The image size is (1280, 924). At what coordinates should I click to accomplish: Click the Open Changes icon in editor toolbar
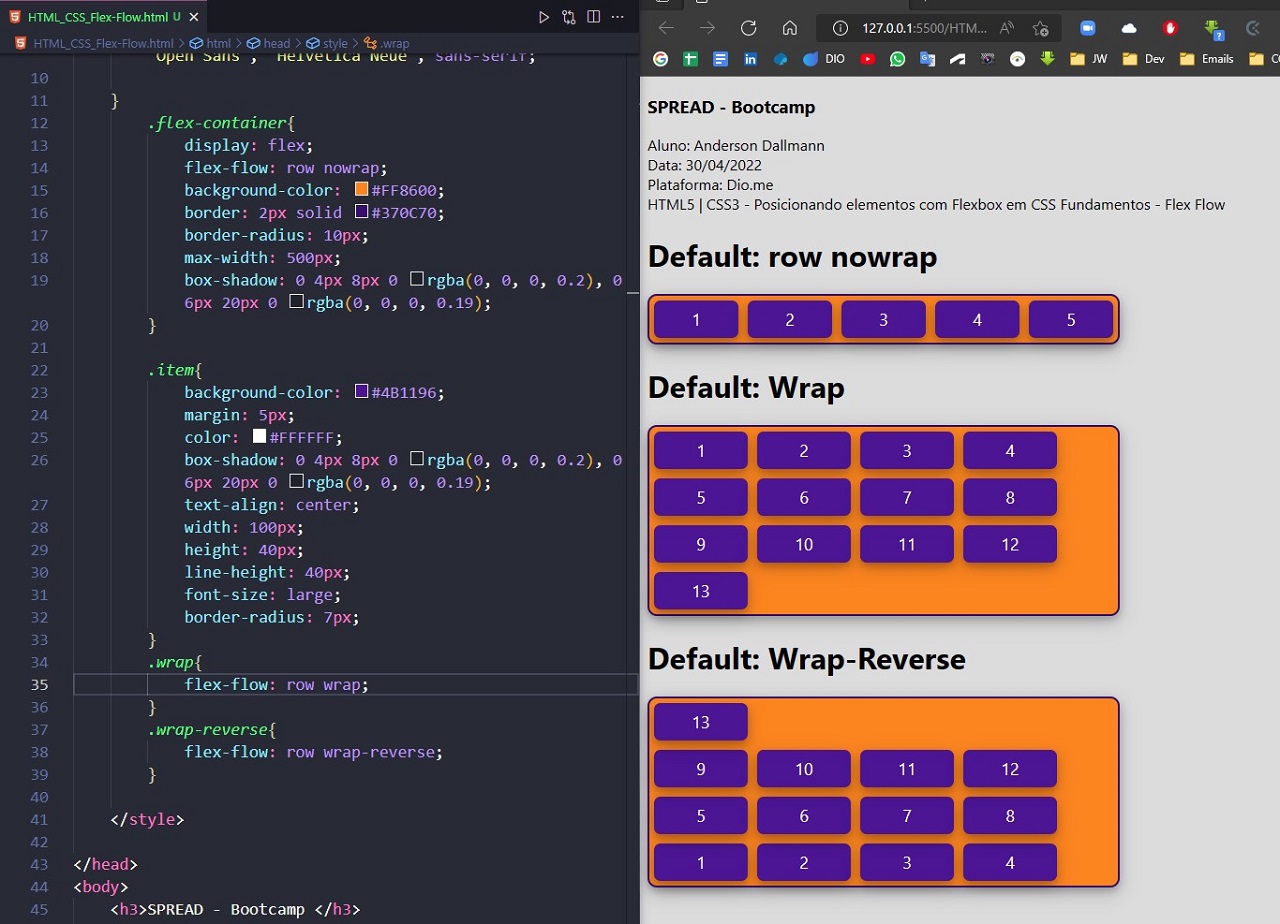tap(568, 16)
